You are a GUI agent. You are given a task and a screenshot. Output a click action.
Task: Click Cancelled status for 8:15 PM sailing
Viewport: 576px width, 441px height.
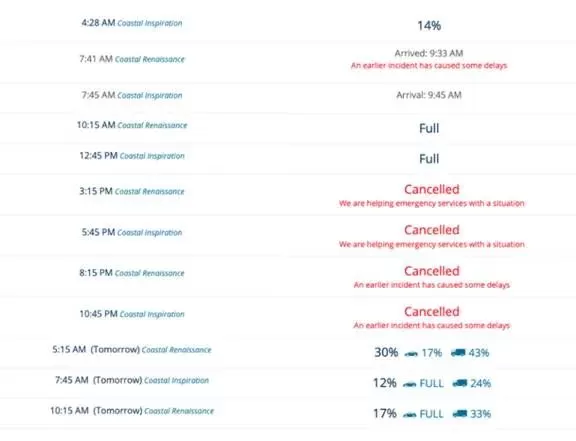tap(432, 271)
